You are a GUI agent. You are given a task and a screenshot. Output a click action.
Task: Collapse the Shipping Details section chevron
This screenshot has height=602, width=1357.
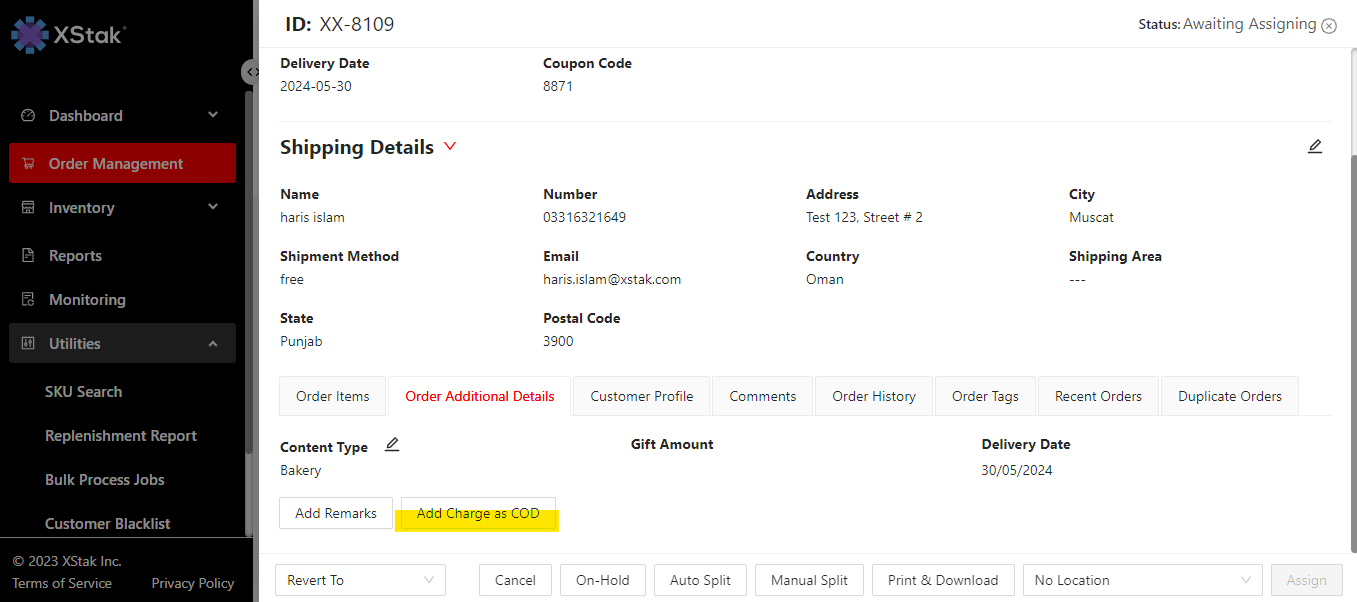[450, 147]
